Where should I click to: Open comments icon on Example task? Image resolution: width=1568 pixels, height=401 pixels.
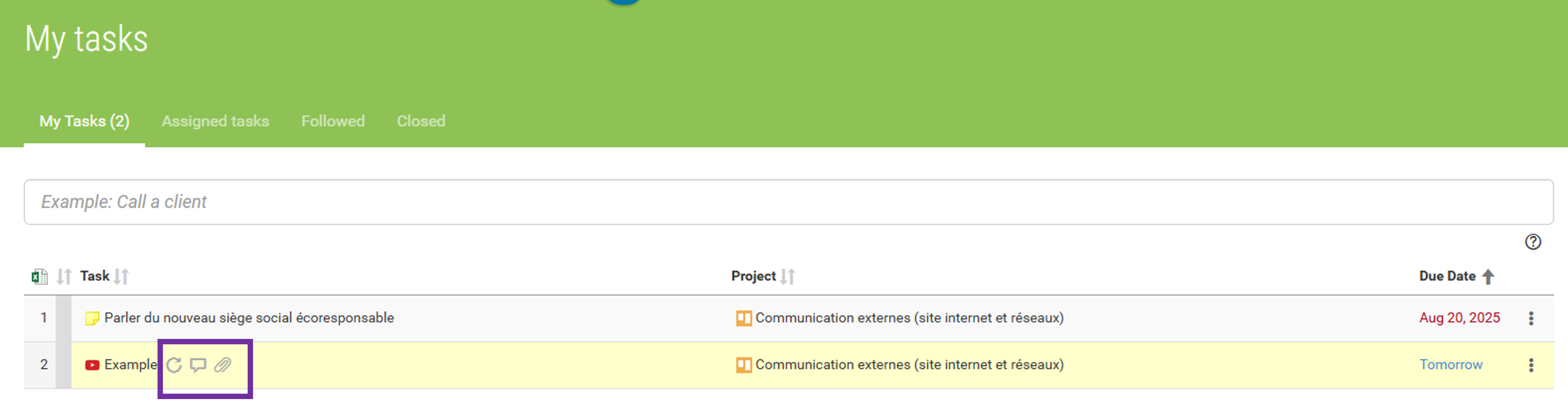pyautogui.click(x=198, y=365)
